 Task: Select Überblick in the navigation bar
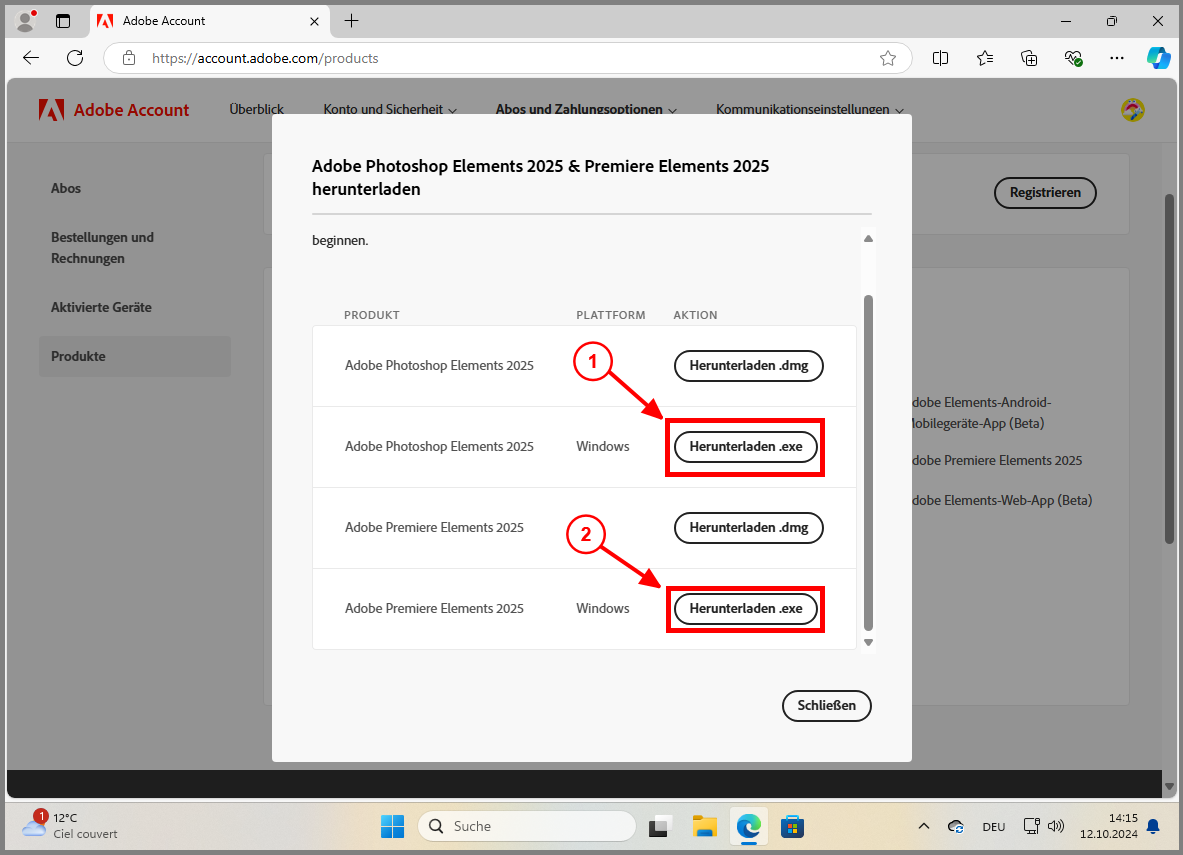click(256, 110)
